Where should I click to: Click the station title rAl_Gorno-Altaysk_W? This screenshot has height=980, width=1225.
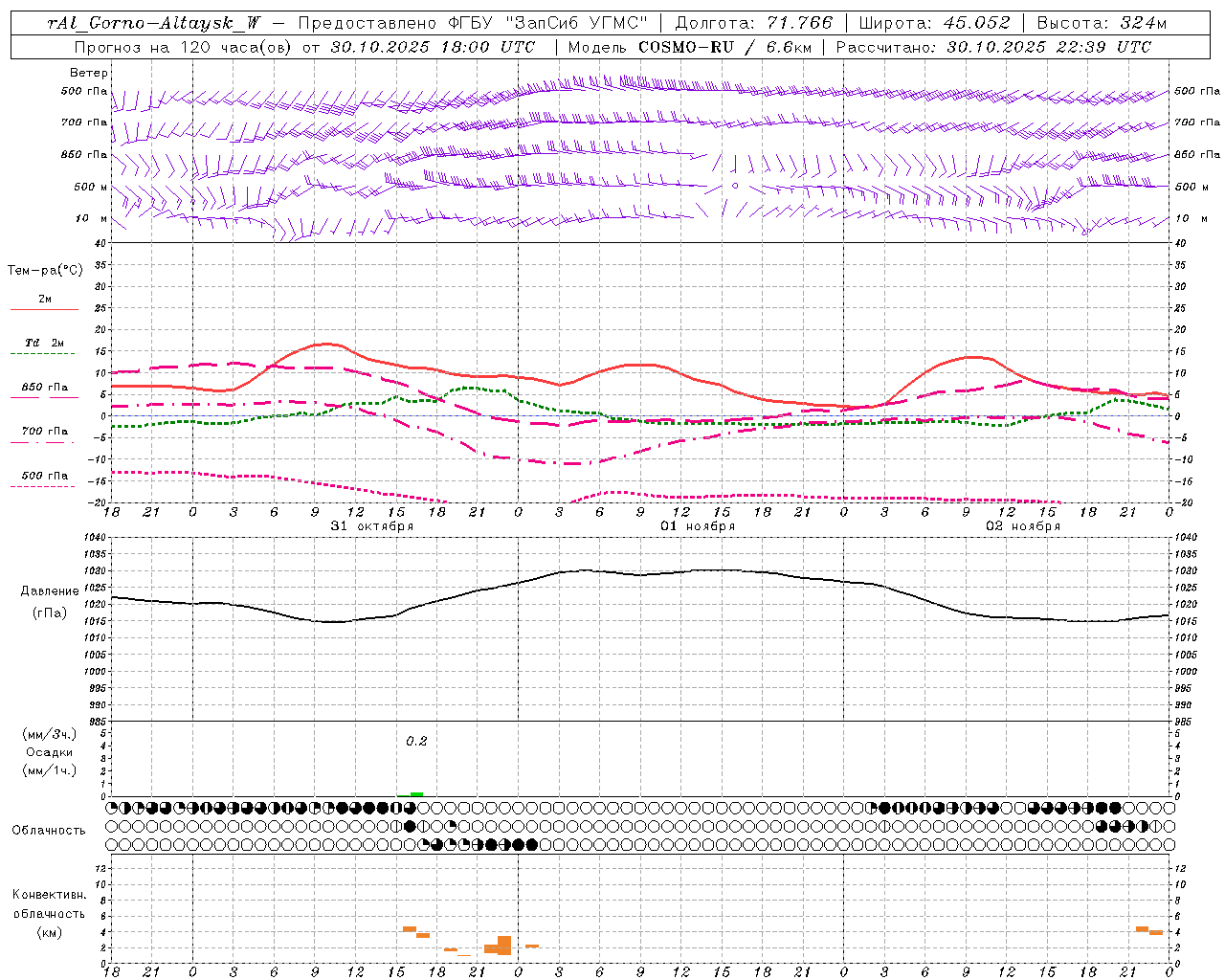(x=154, y=23)
